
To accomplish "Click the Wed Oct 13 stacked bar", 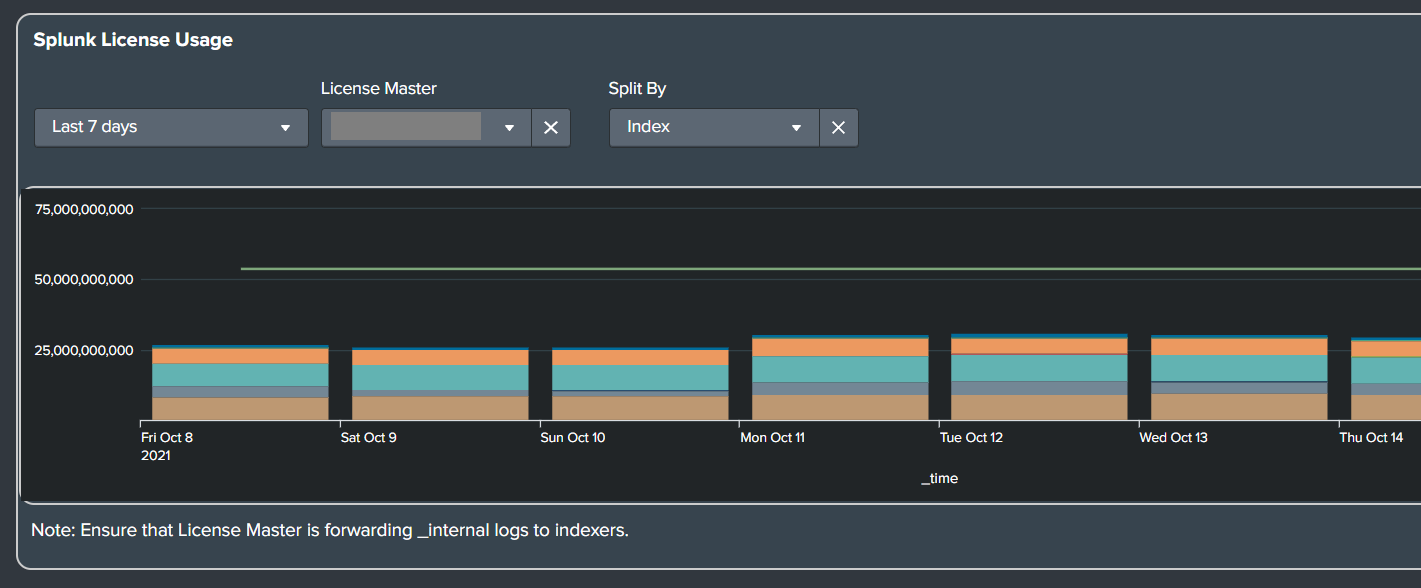I will pos(1240,378).
